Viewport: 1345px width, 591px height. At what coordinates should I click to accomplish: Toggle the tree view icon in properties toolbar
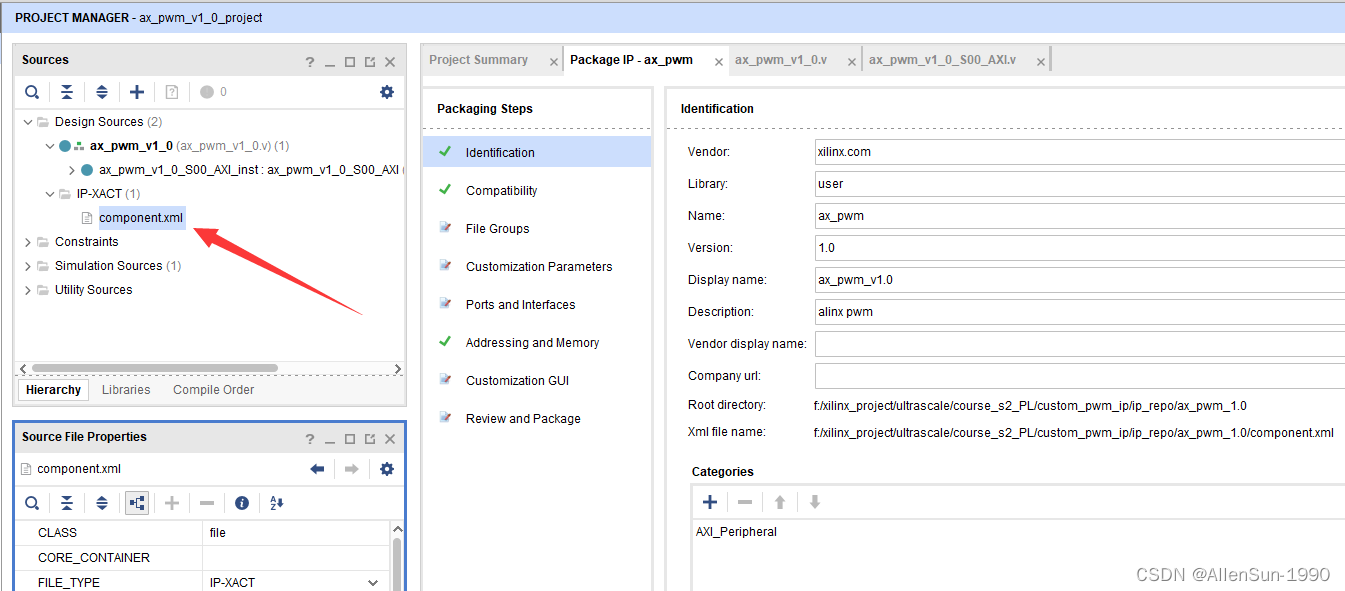(x=137, y=503)
